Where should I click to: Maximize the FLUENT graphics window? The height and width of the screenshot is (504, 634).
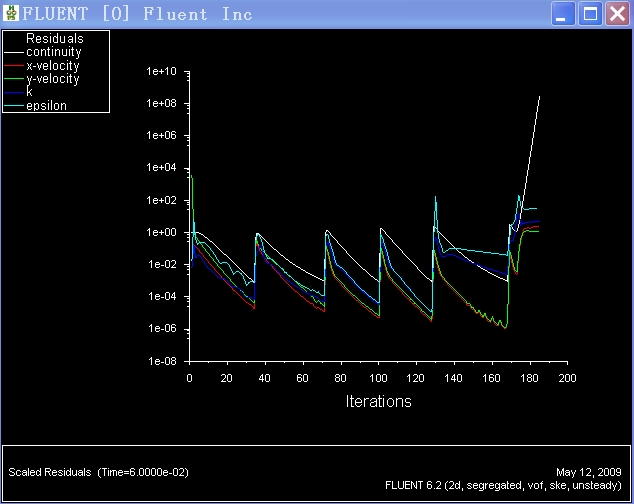tap(591, 14)
